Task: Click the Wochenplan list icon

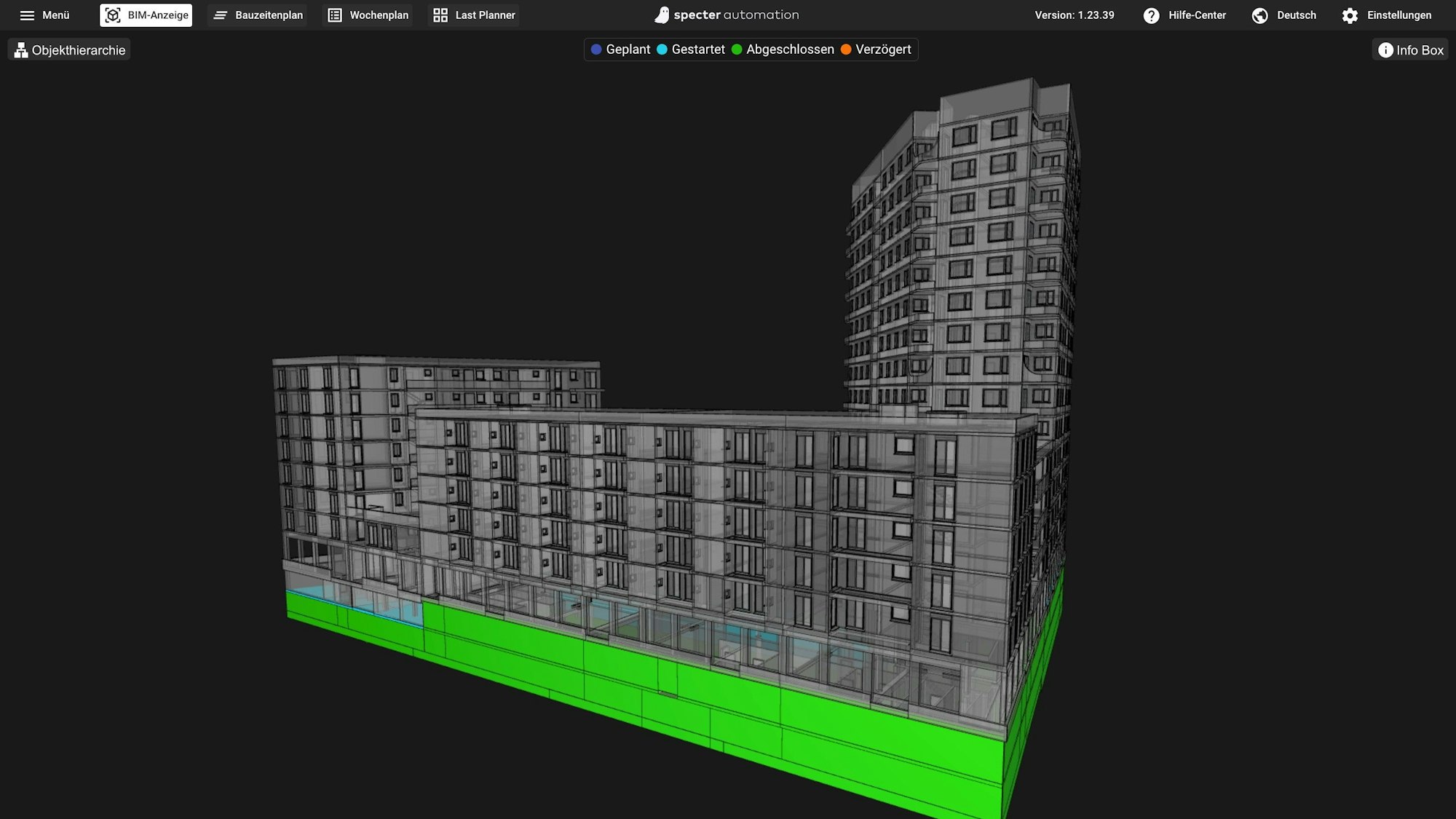Action: tap(333, 15)
